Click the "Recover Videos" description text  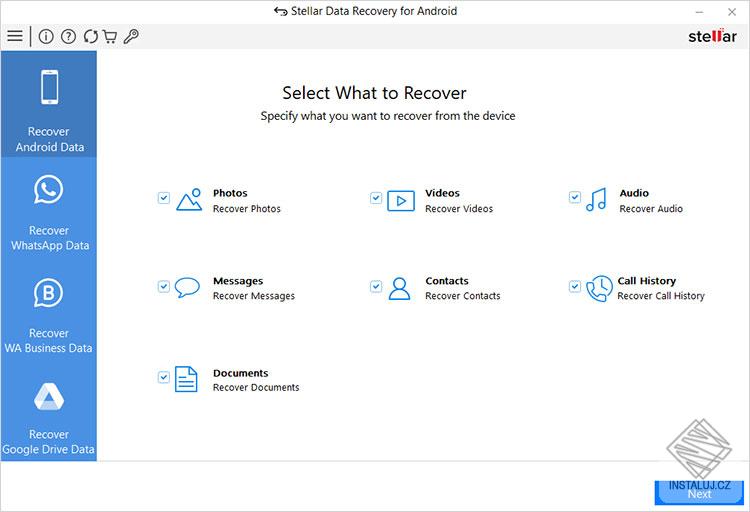tap(459, 209)
